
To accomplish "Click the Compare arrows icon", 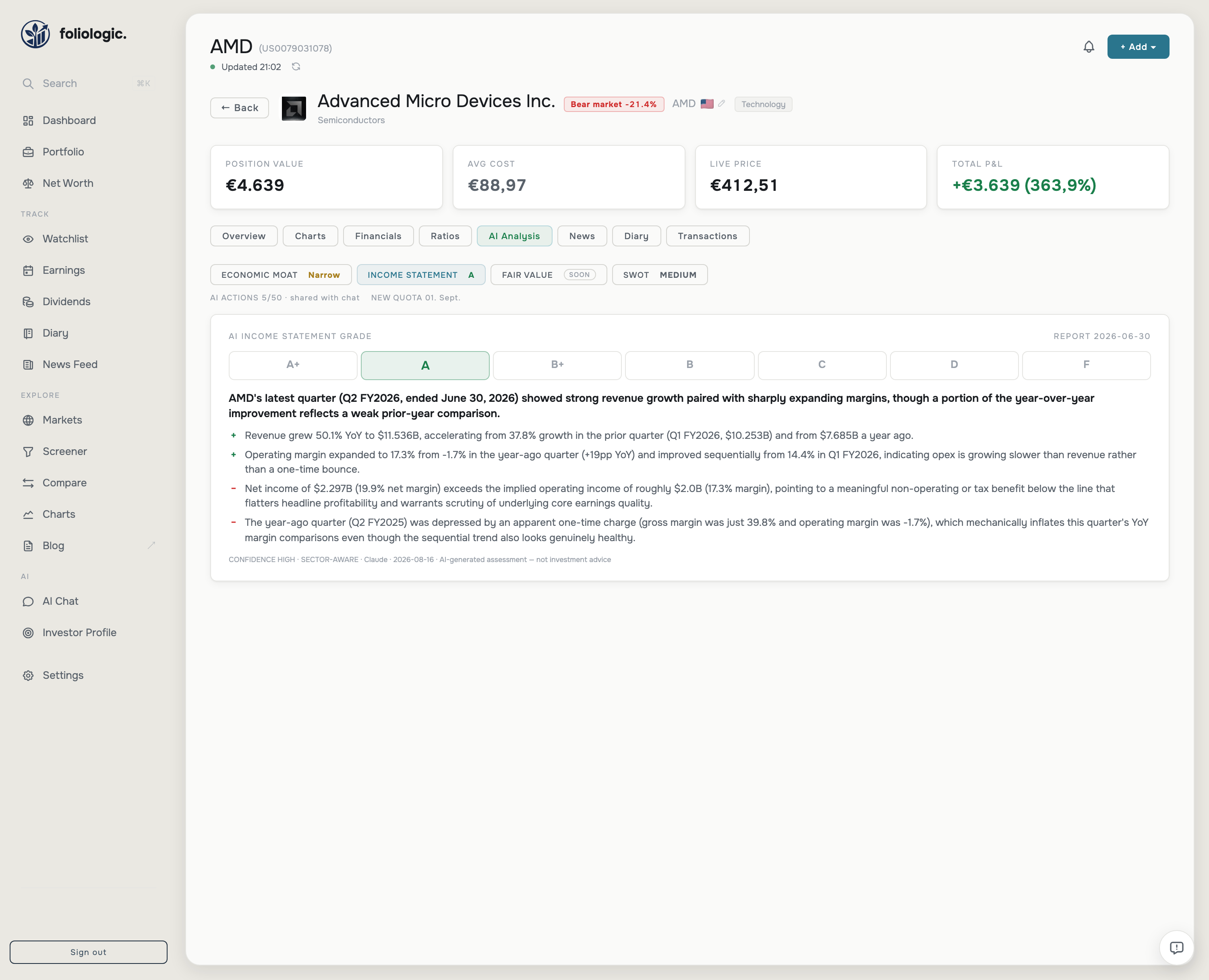I will click(28, 483).
